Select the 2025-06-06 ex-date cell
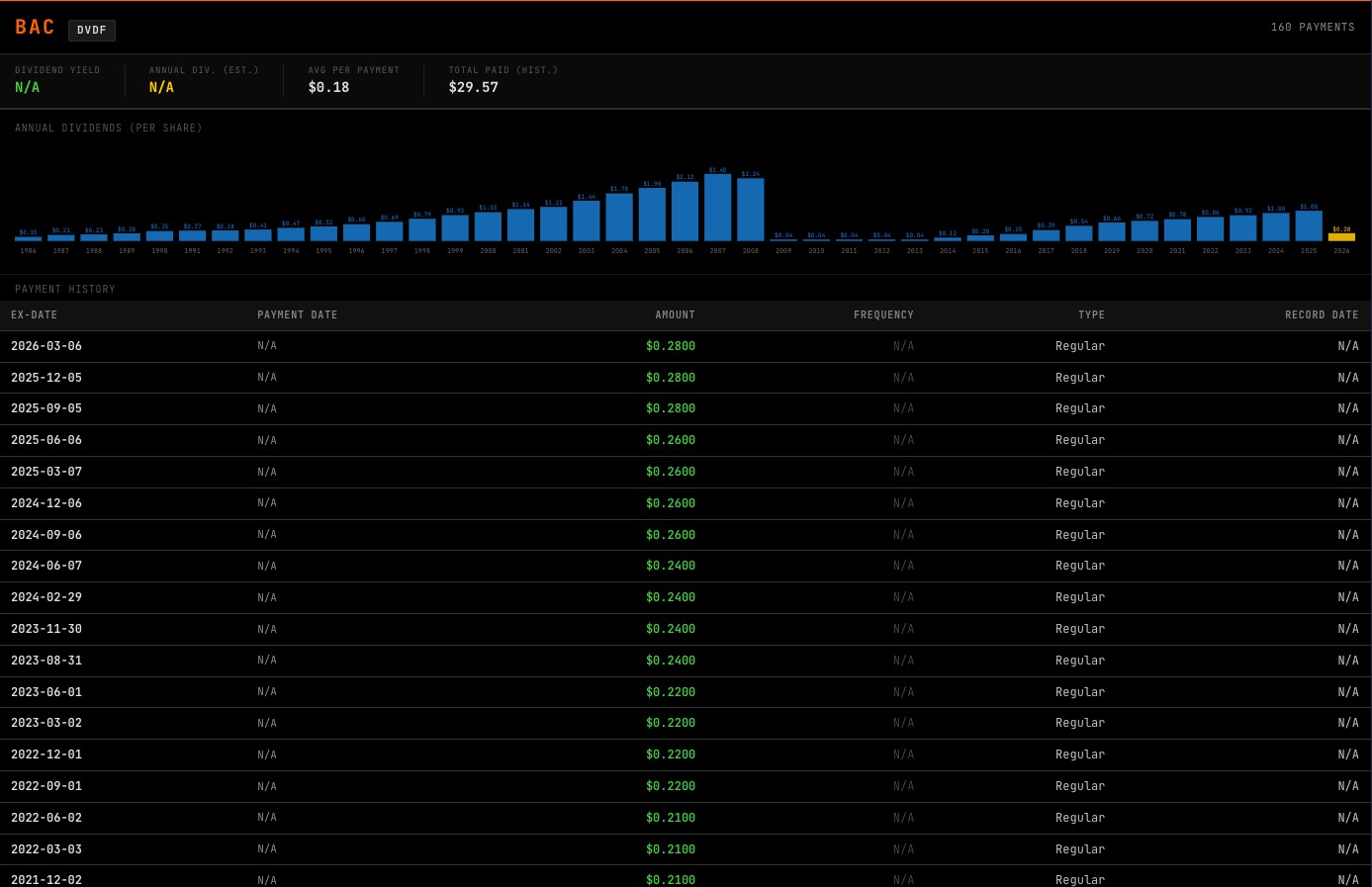The width and height of the screenshot is (1372, 887). click(46, 440)
